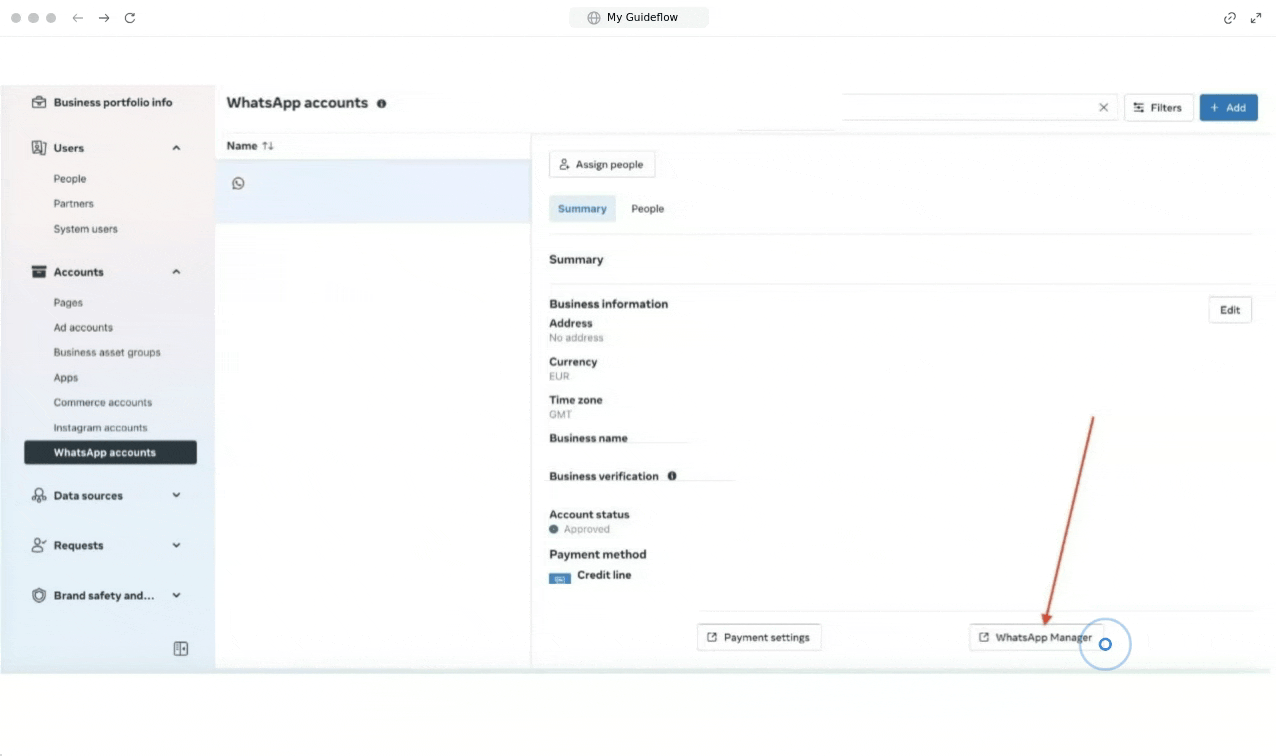Switch to the People tab

coord(647,209)
